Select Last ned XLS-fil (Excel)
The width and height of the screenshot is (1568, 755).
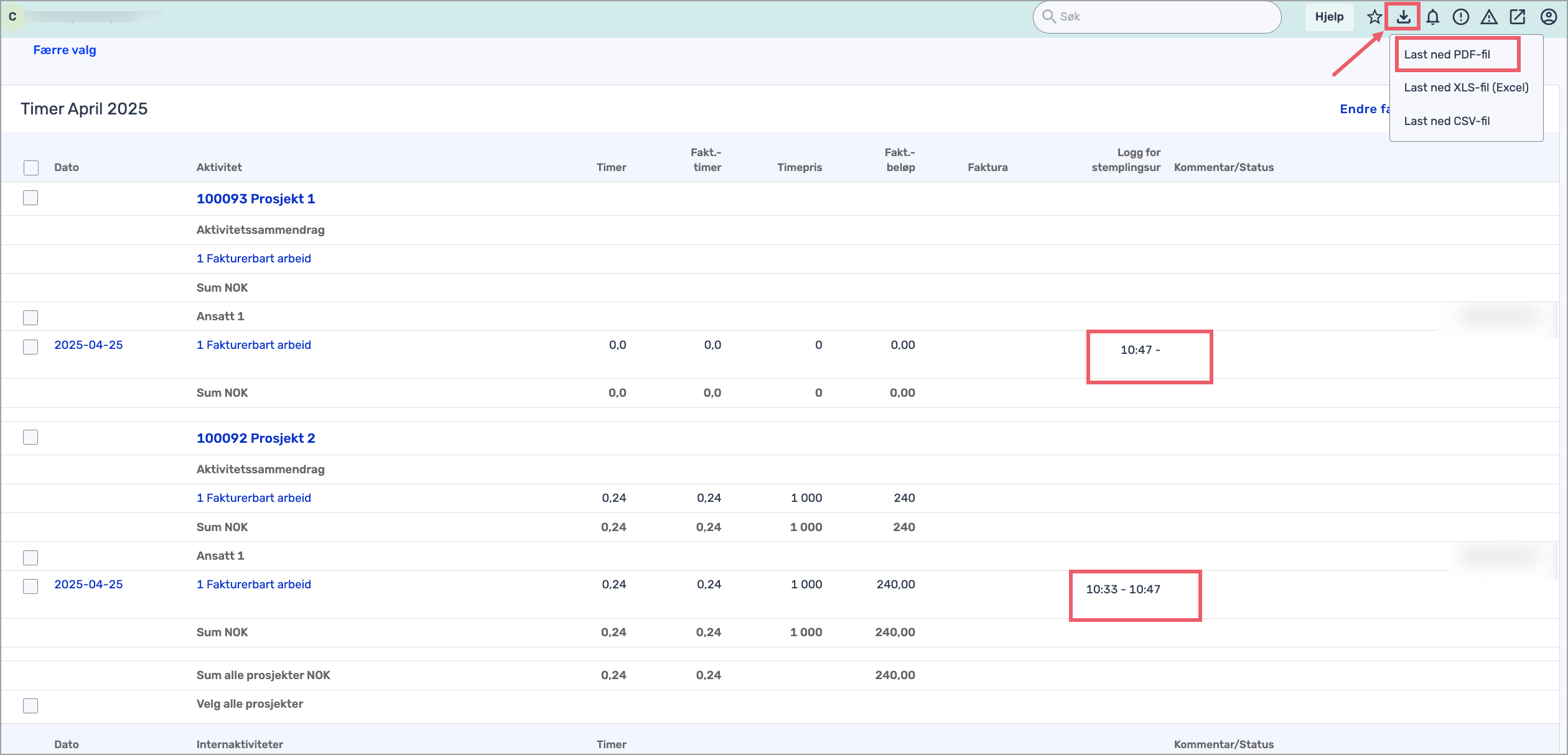(1466, 88)
